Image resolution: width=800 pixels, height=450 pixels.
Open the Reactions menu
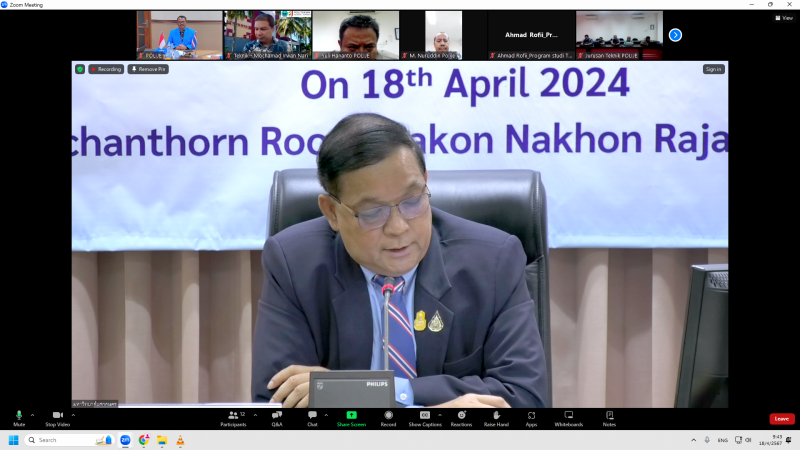[x=461, y=416]
